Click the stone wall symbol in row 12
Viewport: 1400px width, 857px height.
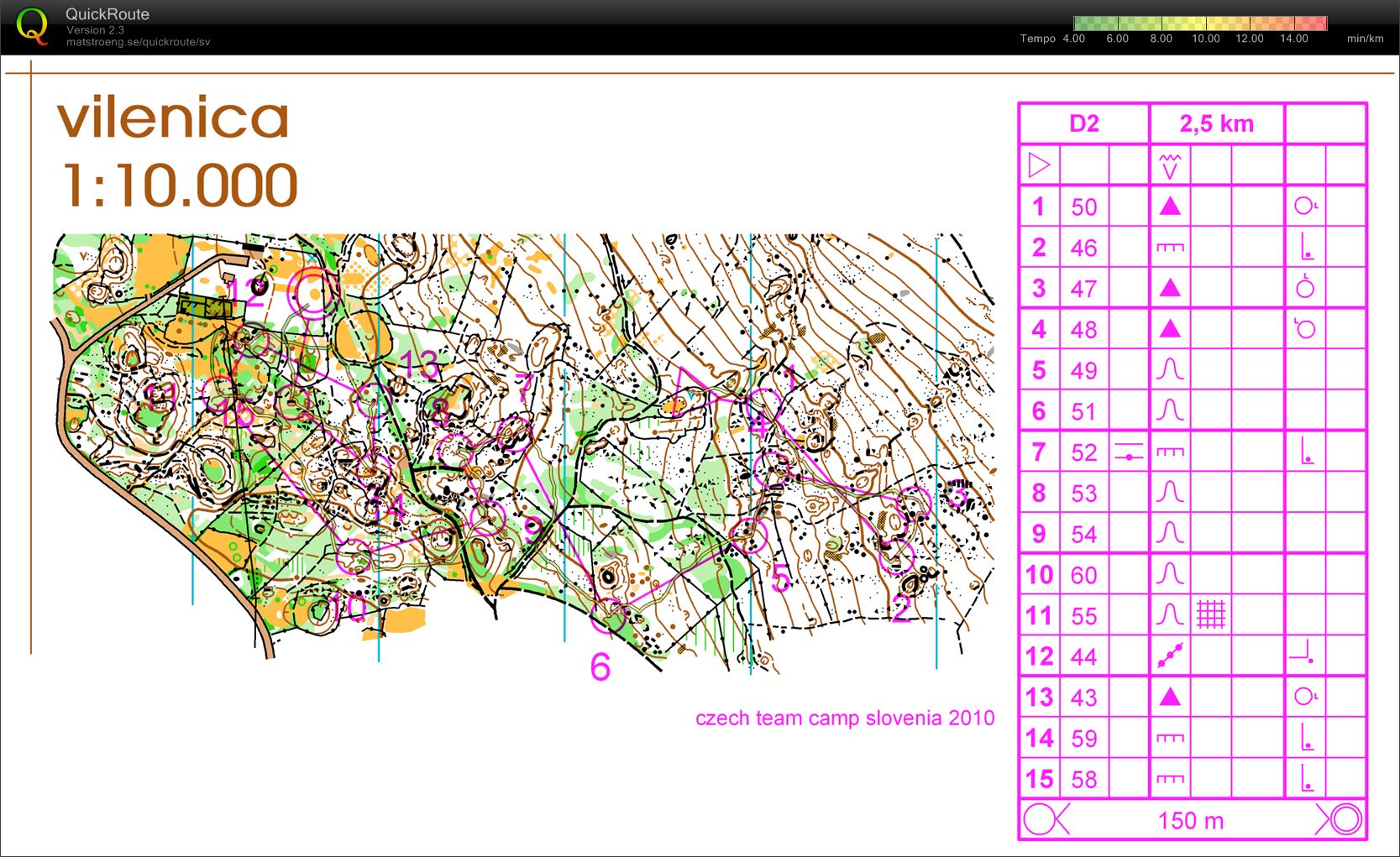1170,656
